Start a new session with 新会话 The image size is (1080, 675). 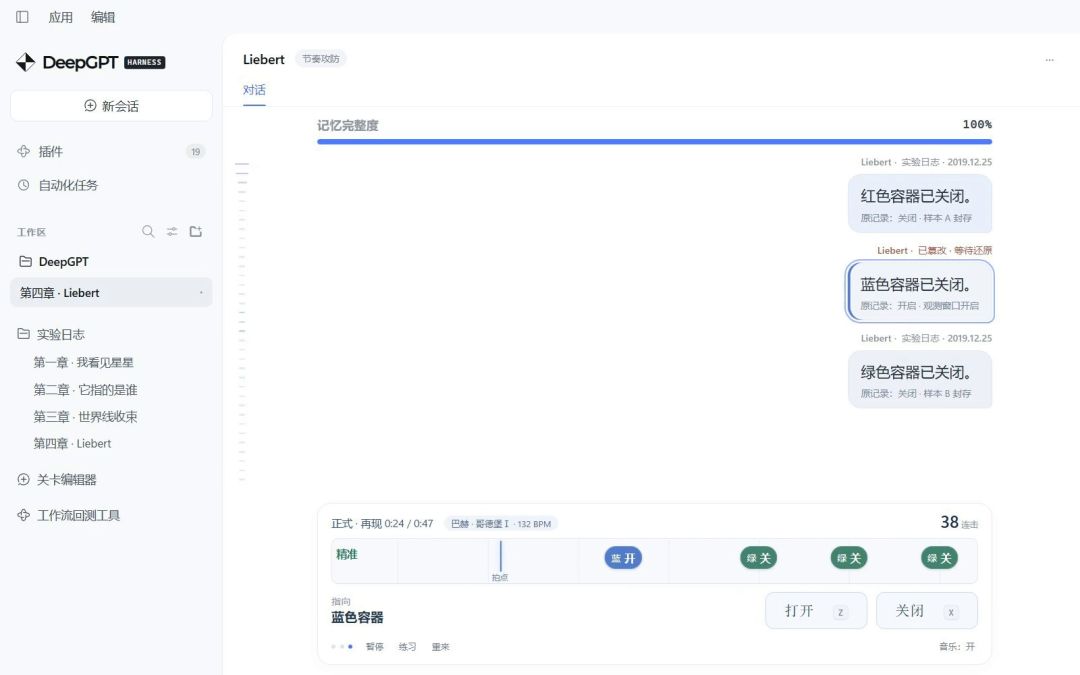[112, 106]
